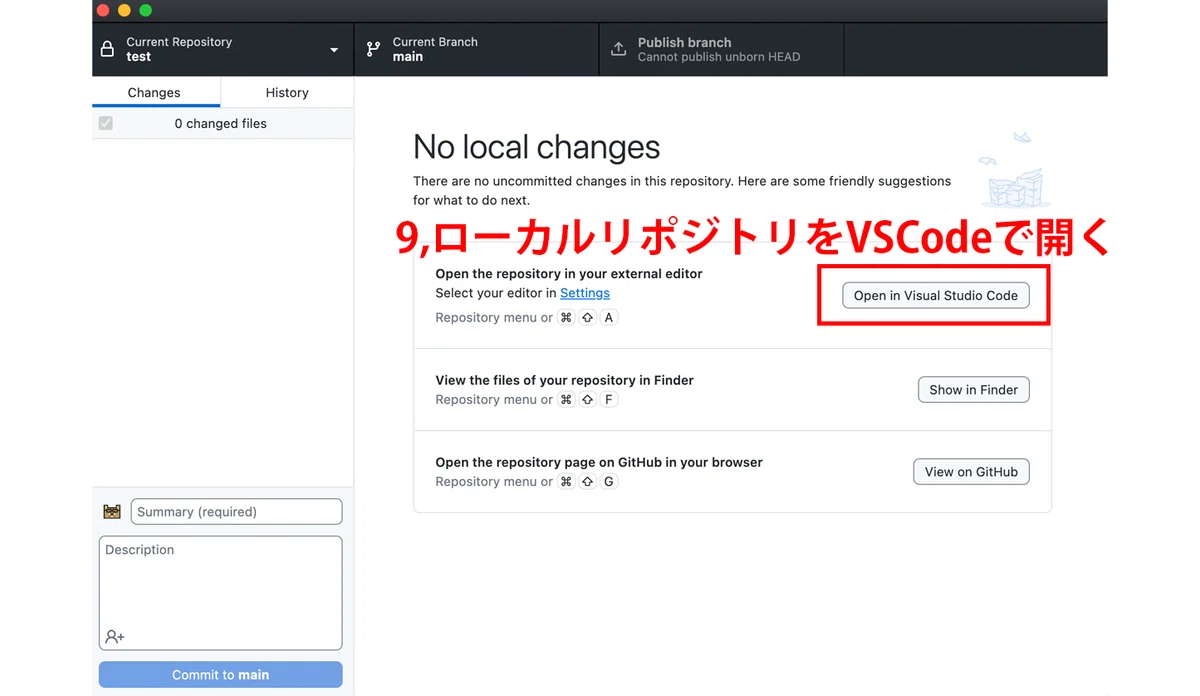
Task: Focus the Summary (required) field
Action: coord(236,511)
